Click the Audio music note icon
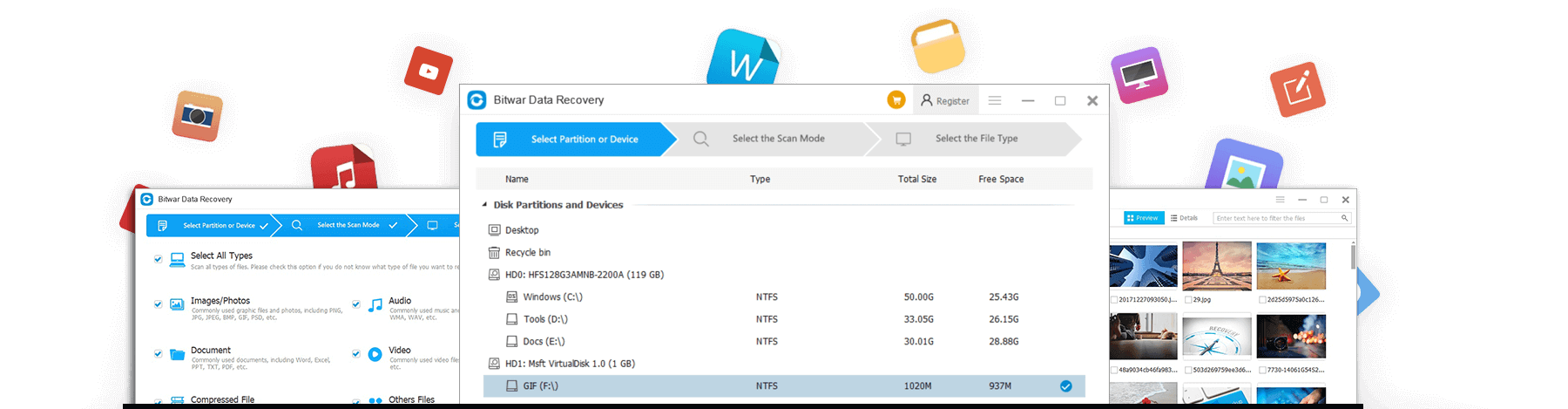The height and width of the screenshot is (409, 1568). tap(375, 305)
